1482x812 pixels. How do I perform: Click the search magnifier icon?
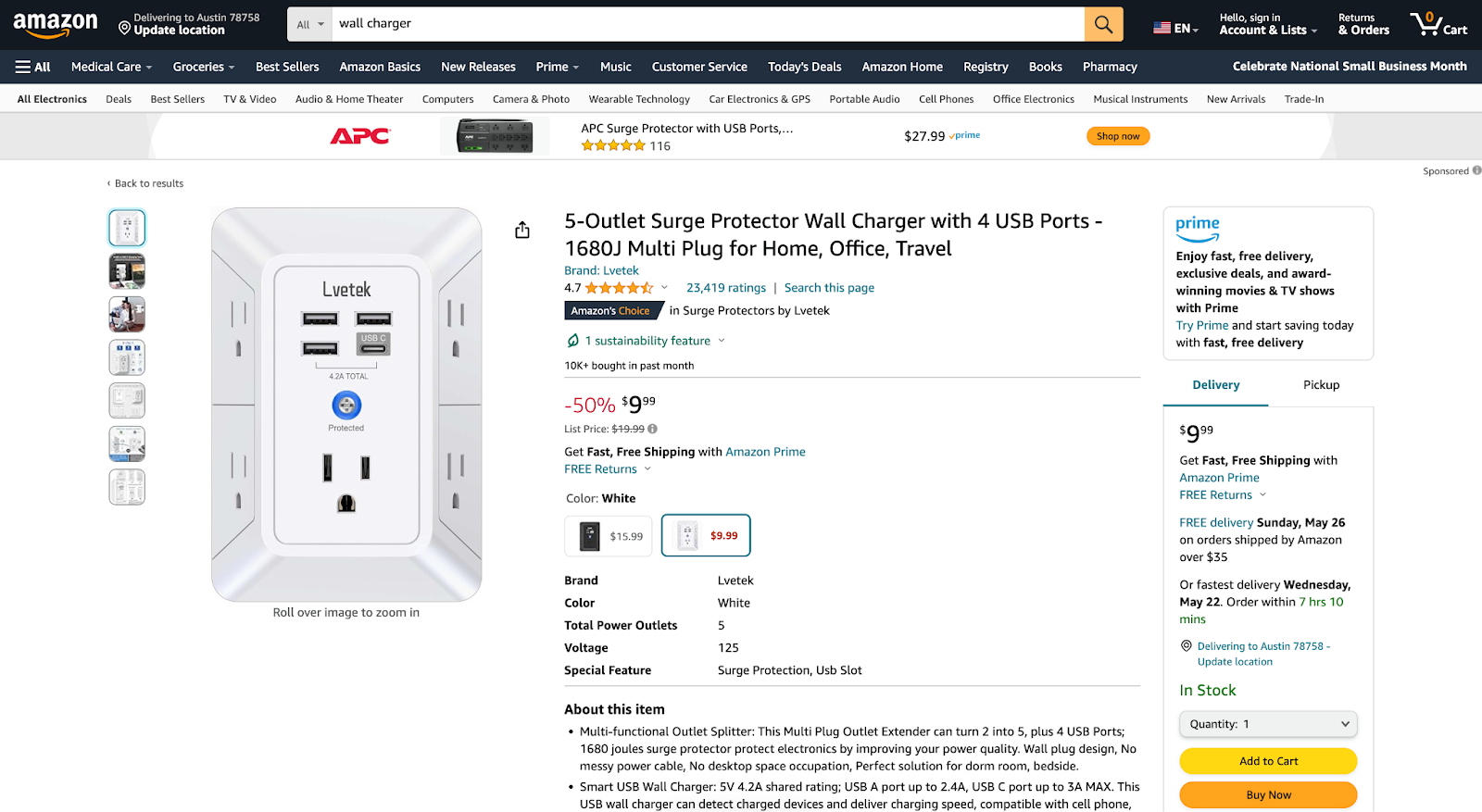(x=1102, y=24)
